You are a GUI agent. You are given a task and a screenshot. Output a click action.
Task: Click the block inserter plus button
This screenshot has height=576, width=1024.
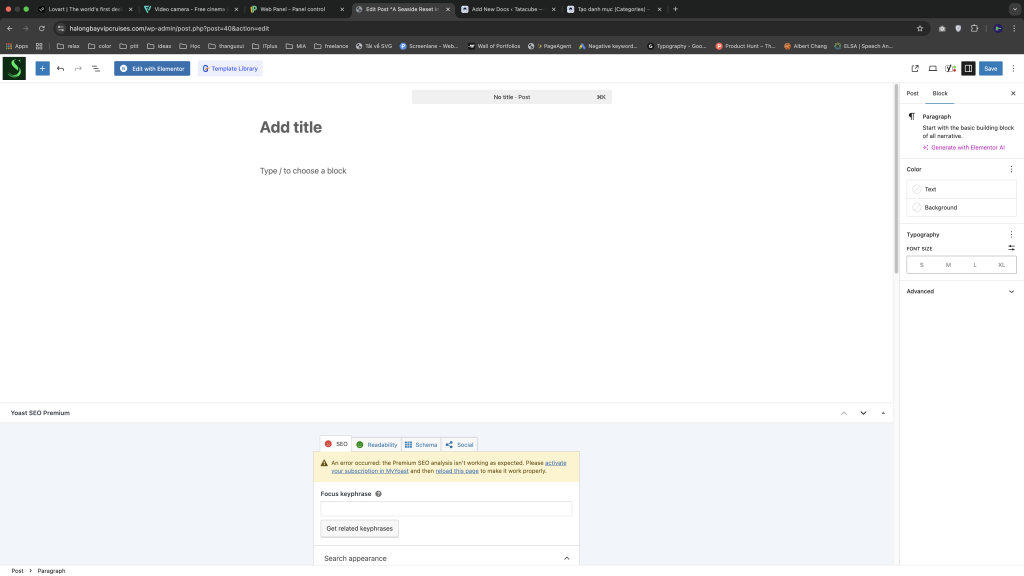coord(42,68)
